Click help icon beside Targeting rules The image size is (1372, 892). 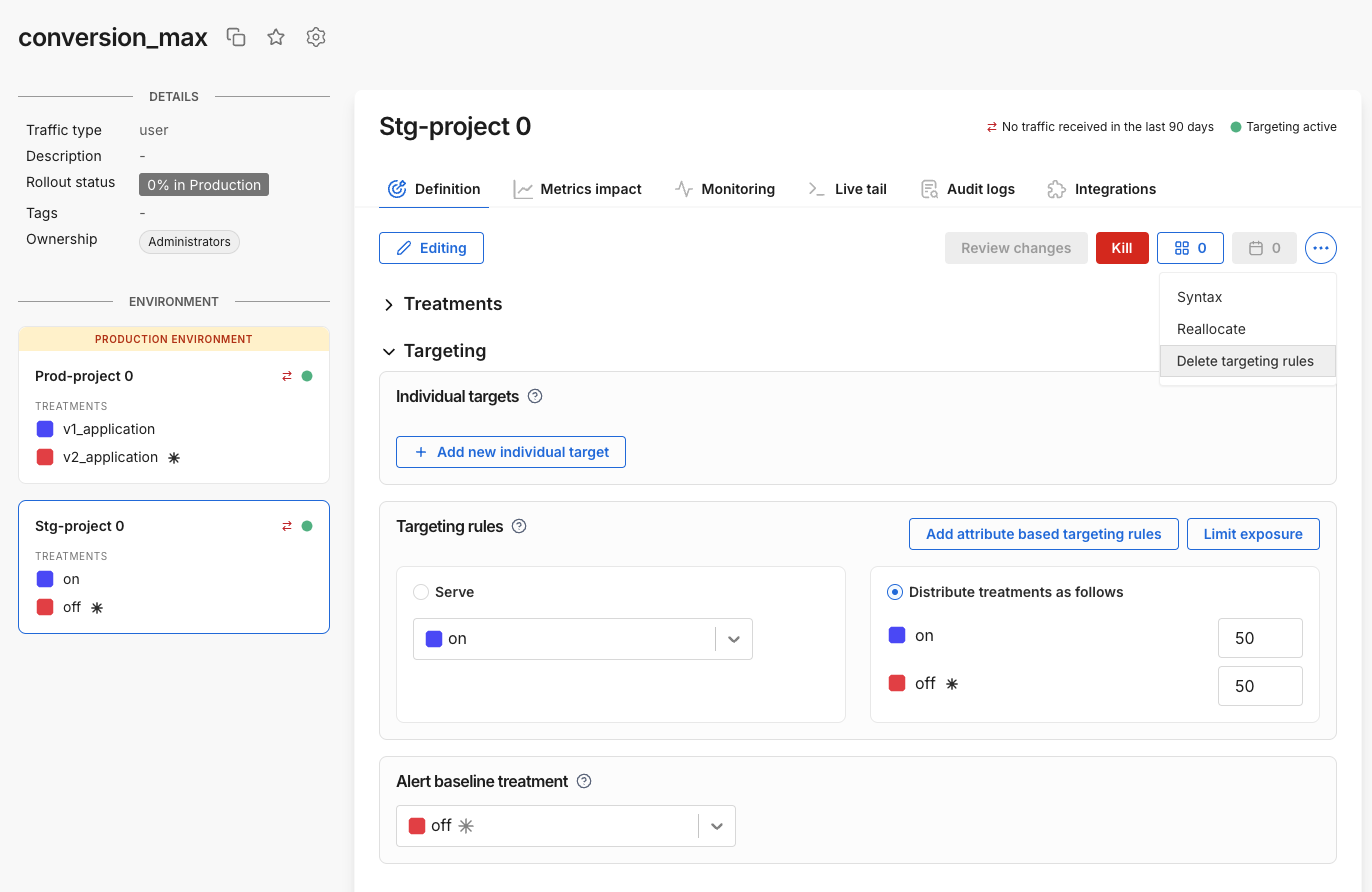click(x=519, y=526)
